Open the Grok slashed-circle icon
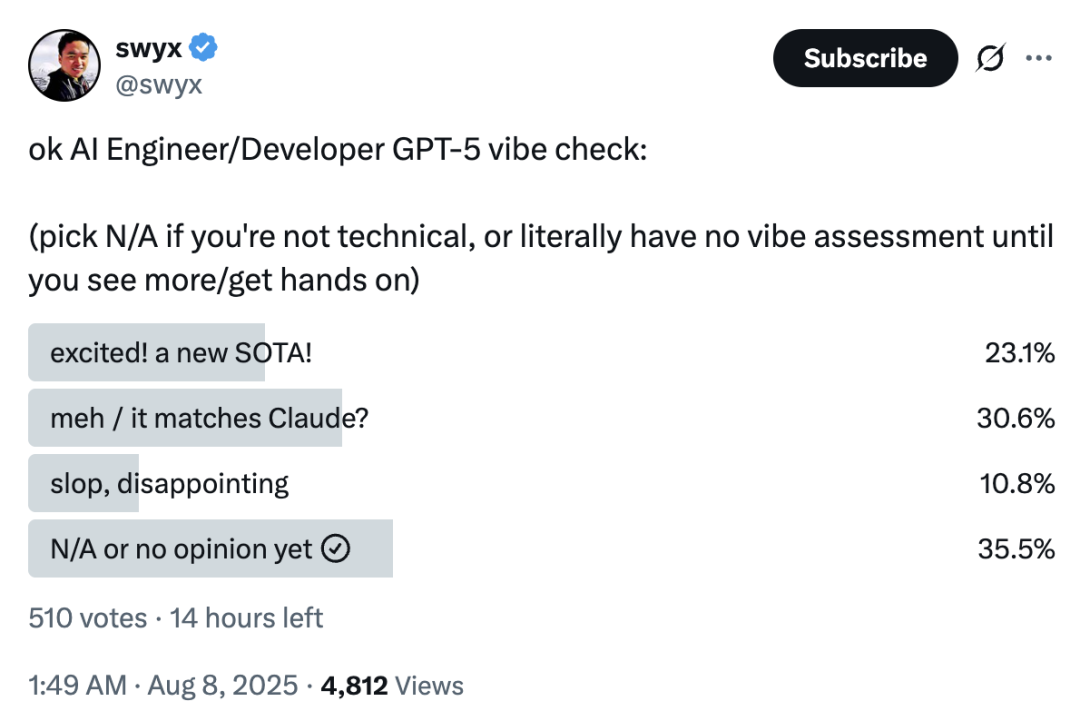This screenshot has width=1080, height=721. click(992, 59)
